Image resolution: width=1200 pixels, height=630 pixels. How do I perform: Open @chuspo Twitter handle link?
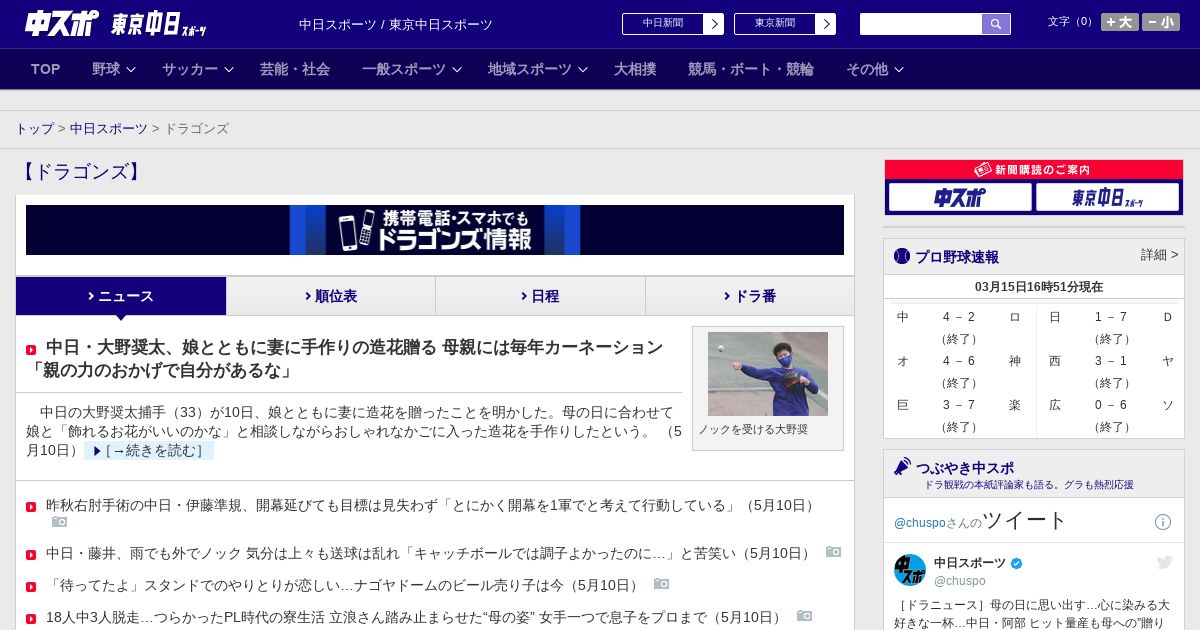point(919,523)
